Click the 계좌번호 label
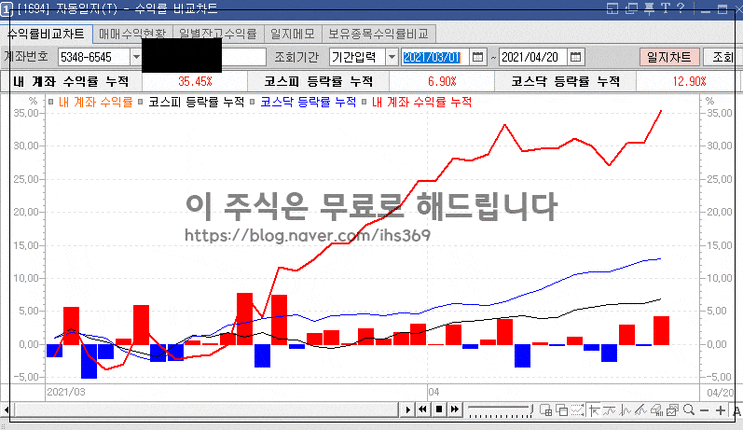The height and width of the screenshot is (430, 743). tap(26, 56)
